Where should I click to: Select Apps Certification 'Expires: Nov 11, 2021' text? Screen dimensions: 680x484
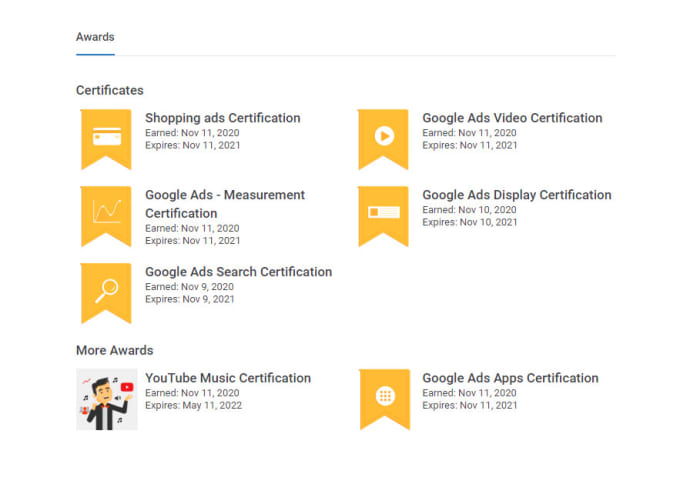point(470,406)
